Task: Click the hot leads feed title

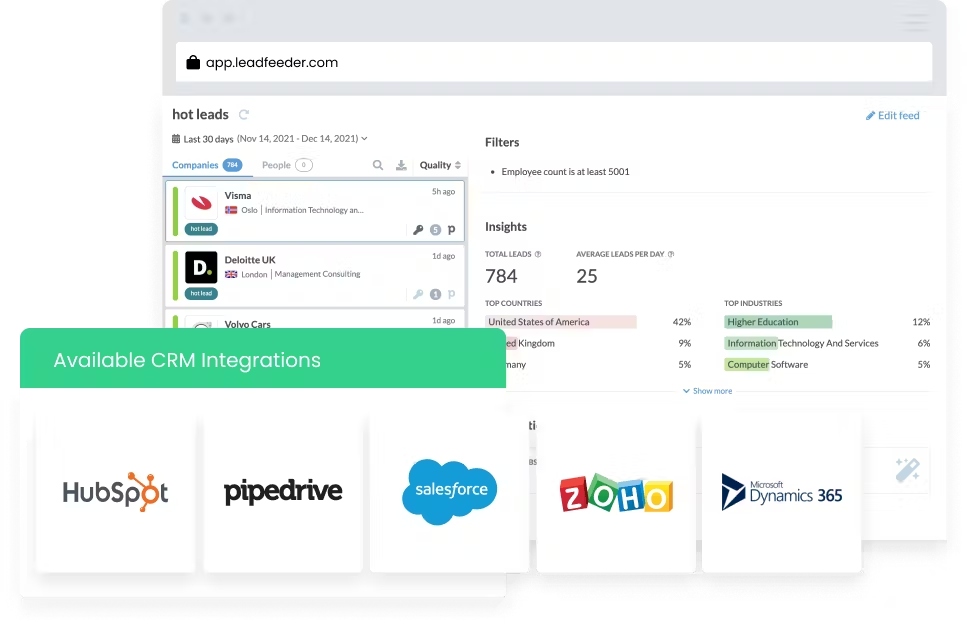Action: [x=200, y=114]
